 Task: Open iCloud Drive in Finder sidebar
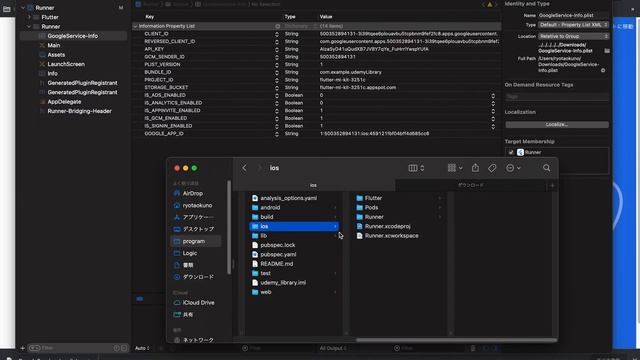pyautogui.click(x=198, y=303)
